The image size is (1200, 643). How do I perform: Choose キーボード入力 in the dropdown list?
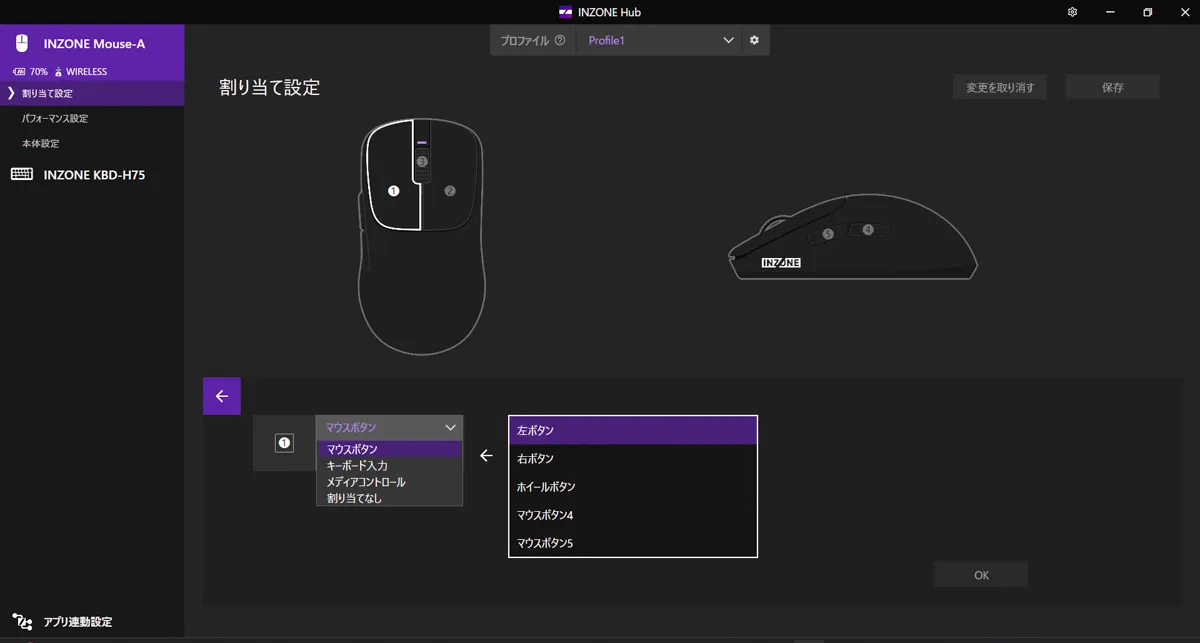coord(389,466)
